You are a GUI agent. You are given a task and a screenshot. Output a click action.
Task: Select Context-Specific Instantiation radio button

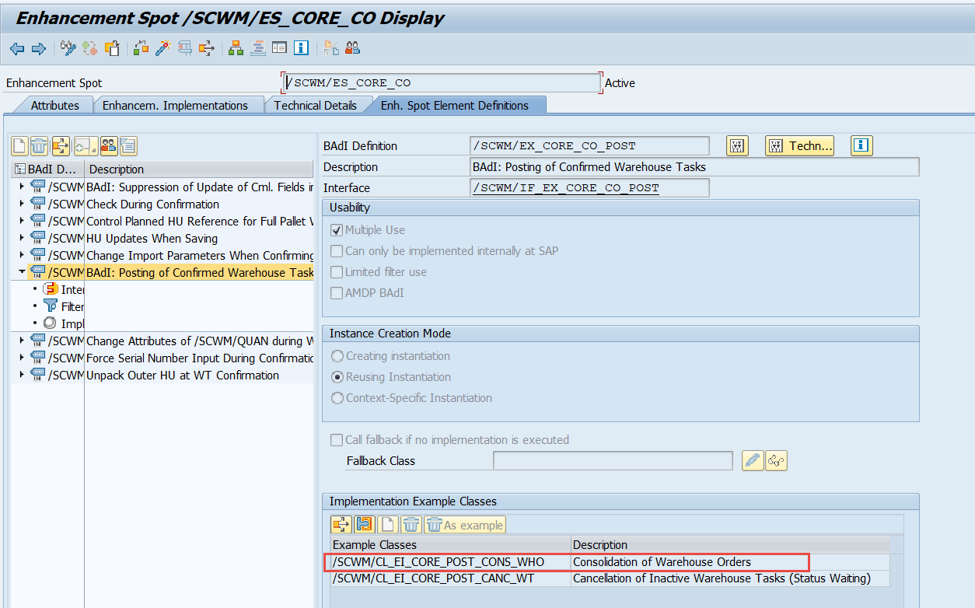337,398
